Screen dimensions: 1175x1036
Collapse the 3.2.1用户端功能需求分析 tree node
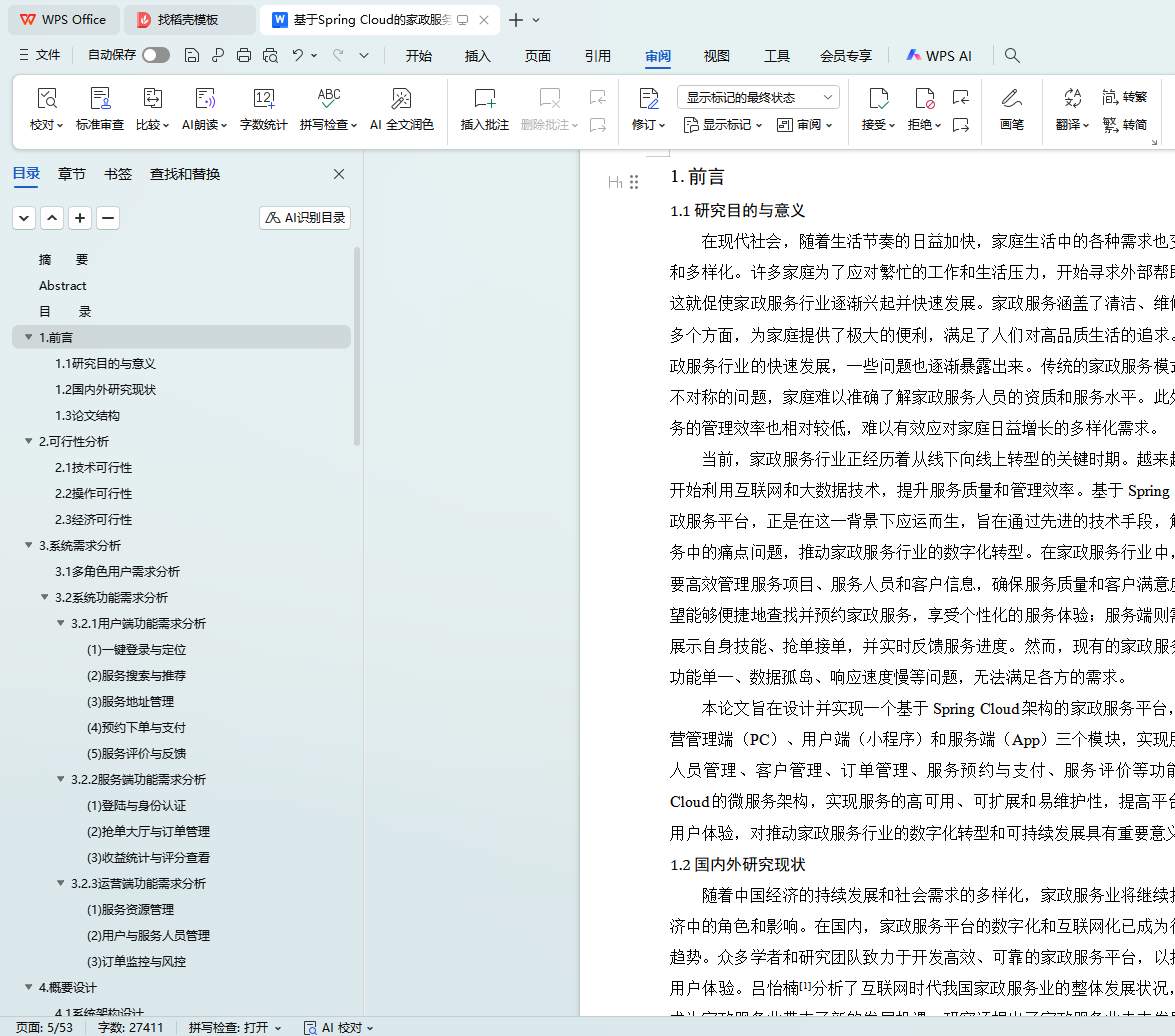pos(61,624)
